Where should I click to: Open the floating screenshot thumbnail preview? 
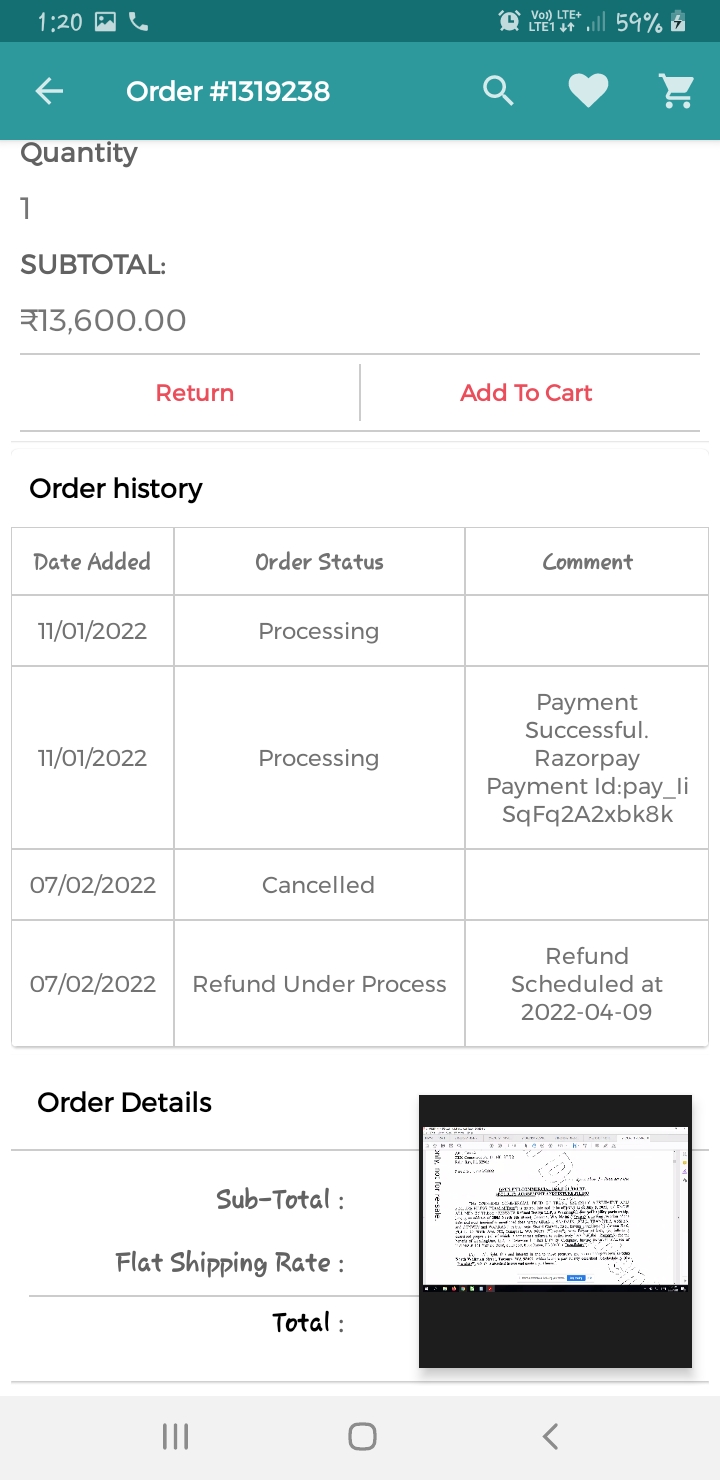[x=555, y=1231]
